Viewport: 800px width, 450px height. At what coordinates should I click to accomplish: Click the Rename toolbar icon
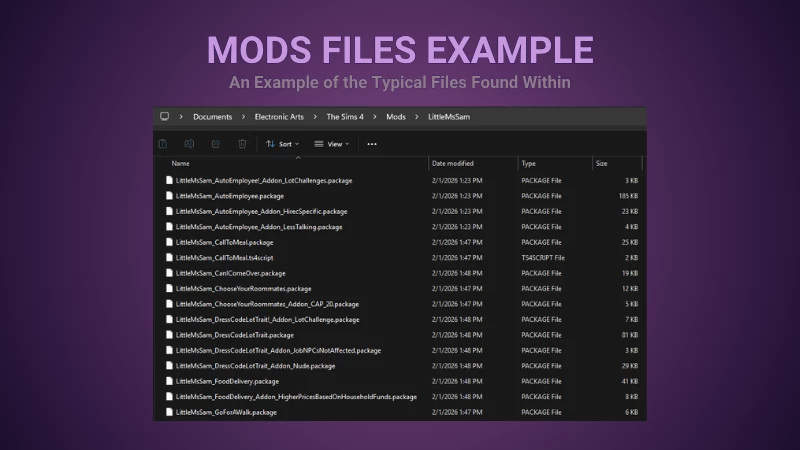click(x=189, y=144)
